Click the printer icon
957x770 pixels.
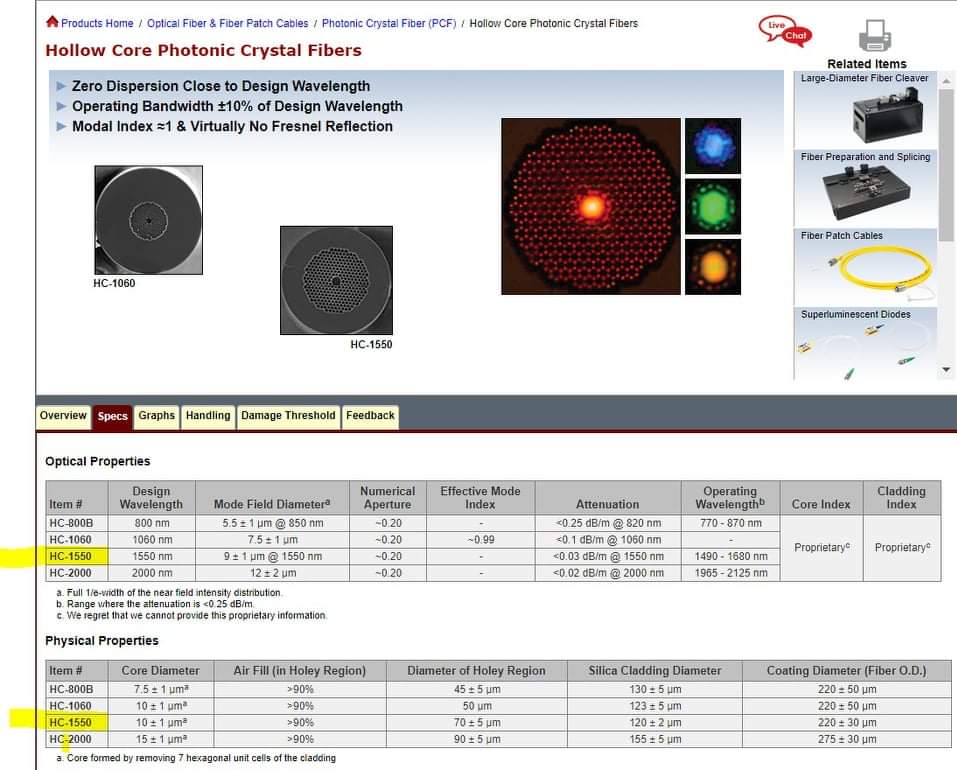(874, 37)
